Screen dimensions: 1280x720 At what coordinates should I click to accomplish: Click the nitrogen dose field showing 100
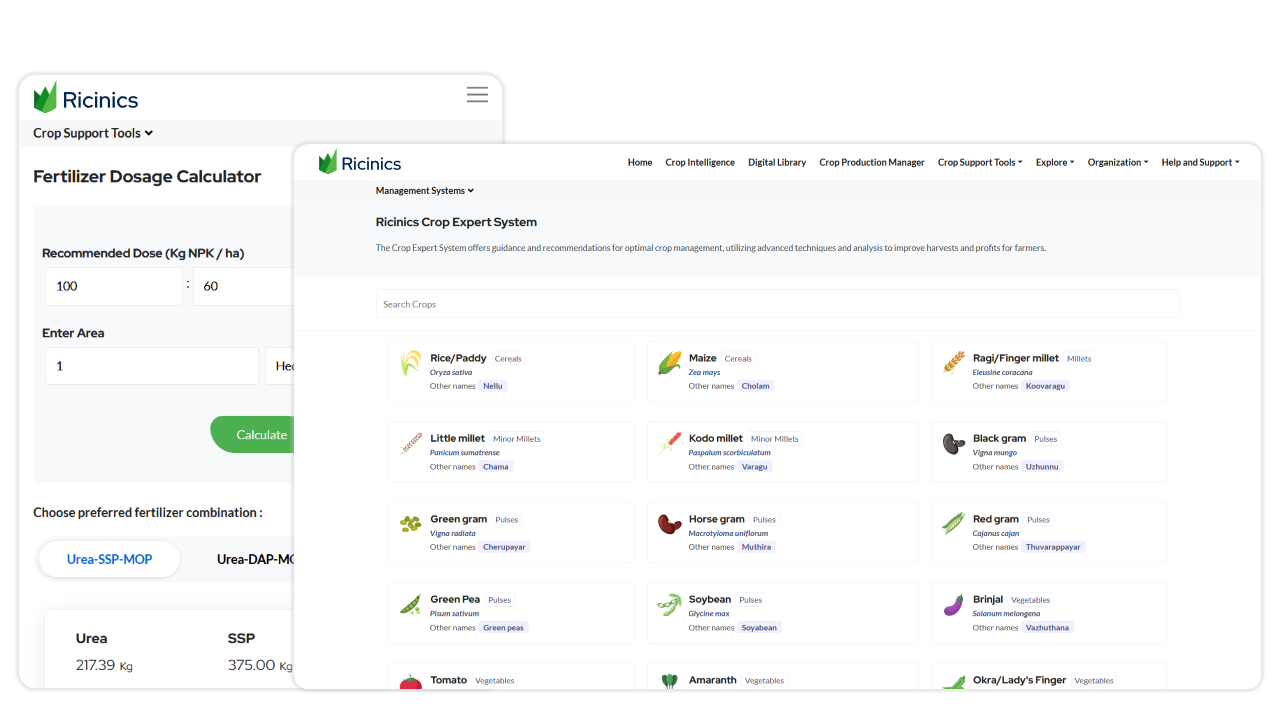point(113,286)
